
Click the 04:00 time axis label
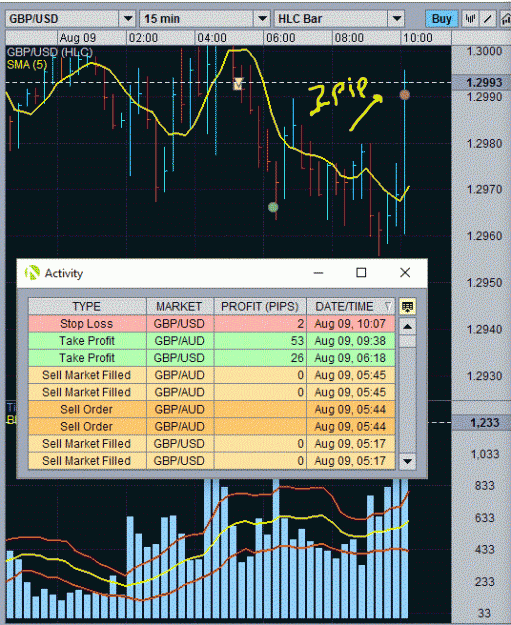tap(212, 38)
